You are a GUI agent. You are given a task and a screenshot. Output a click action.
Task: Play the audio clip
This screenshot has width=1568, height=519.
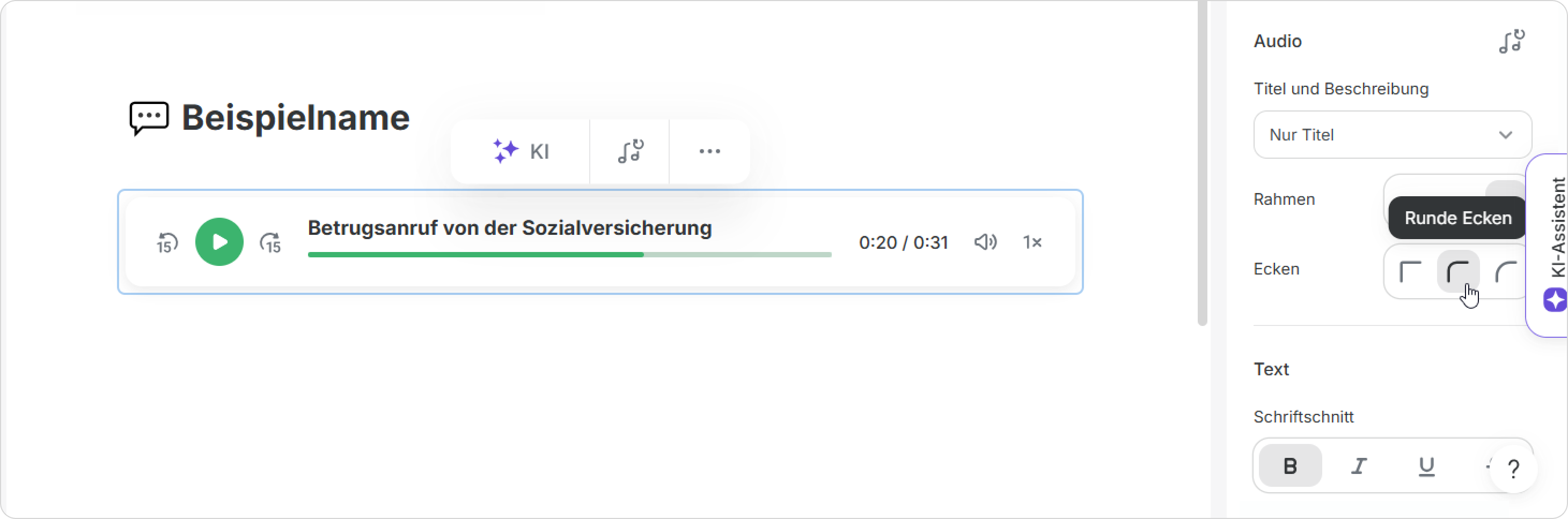click(x=219, y=242)
